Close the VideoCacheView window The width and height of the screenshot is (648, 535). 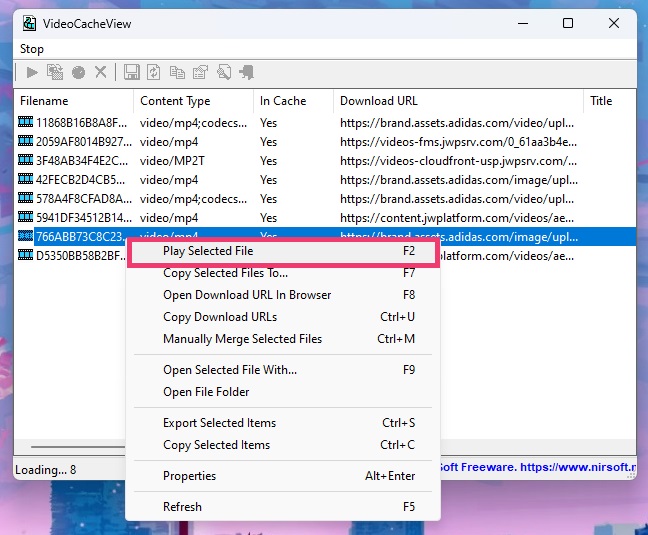[x=614, y=23]
